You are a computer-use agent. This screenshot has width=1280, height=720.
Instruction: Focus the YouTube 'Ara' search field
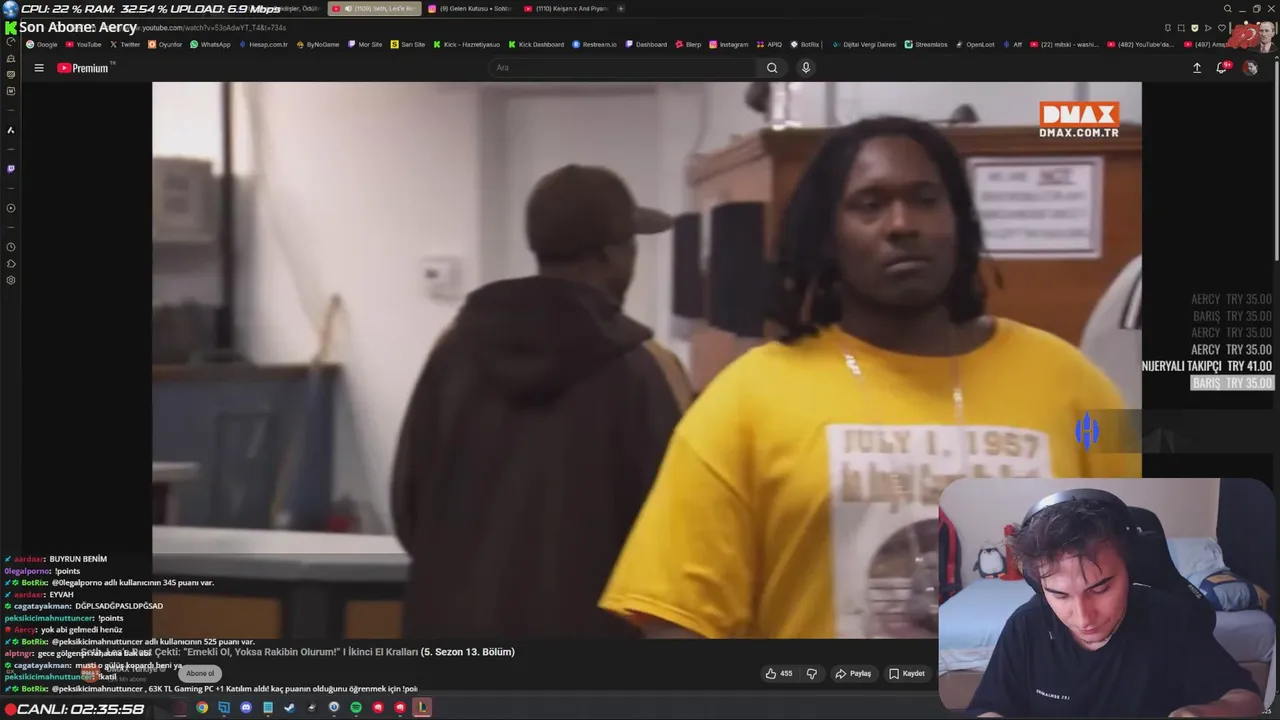[623, 68]
